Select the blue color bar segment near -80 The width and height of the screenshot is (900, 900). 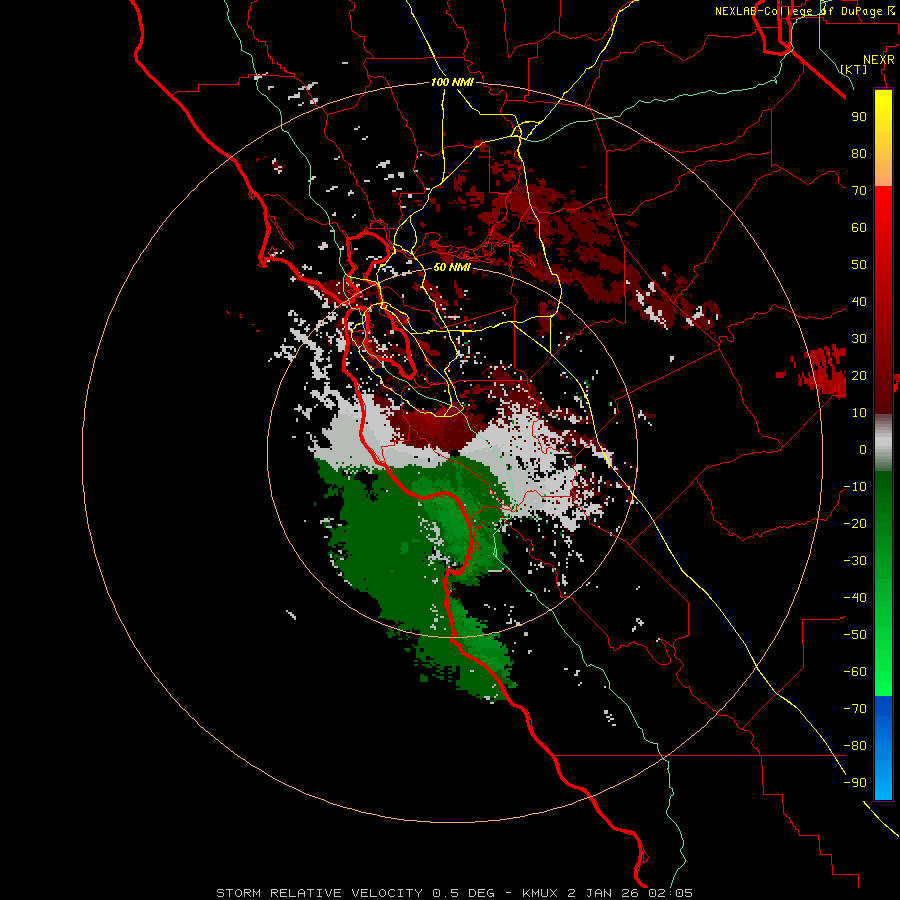pos(883,746)
